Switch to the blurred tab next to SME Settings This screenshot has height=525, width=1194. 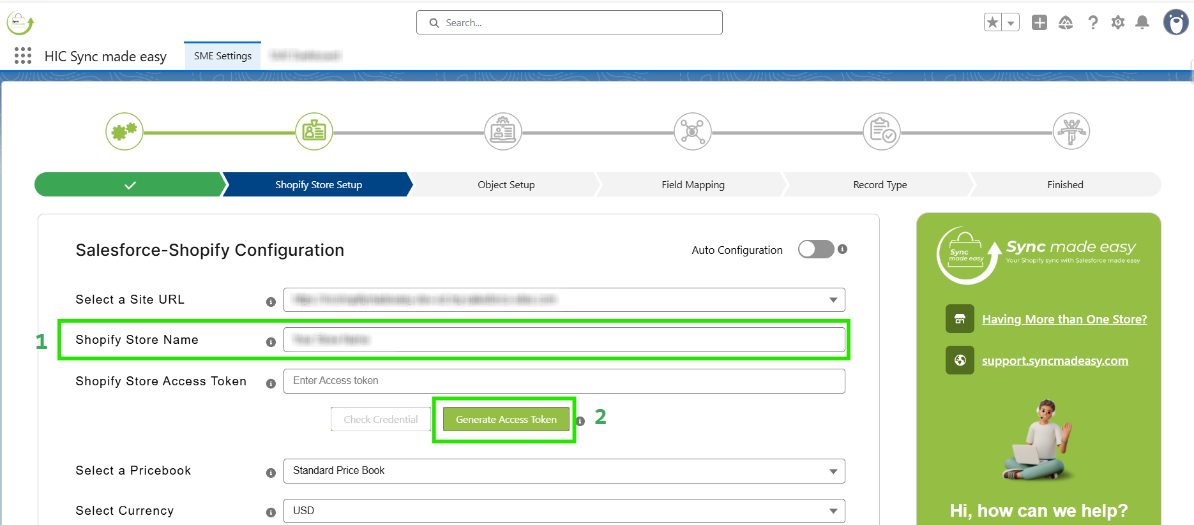305,56
